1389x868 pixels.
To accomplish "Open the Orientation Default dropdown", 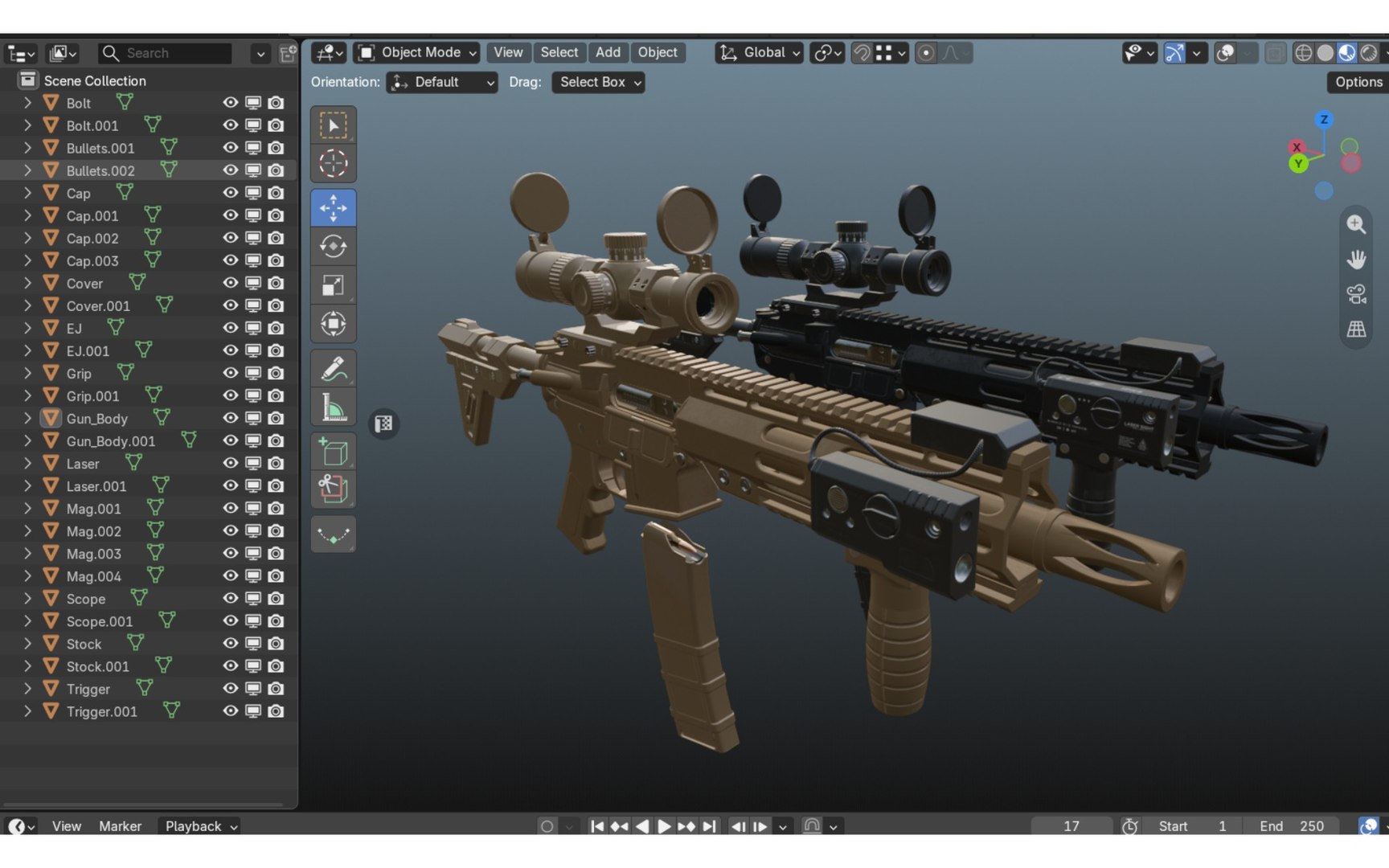I will pyautogui.click(x=442, y=82).
